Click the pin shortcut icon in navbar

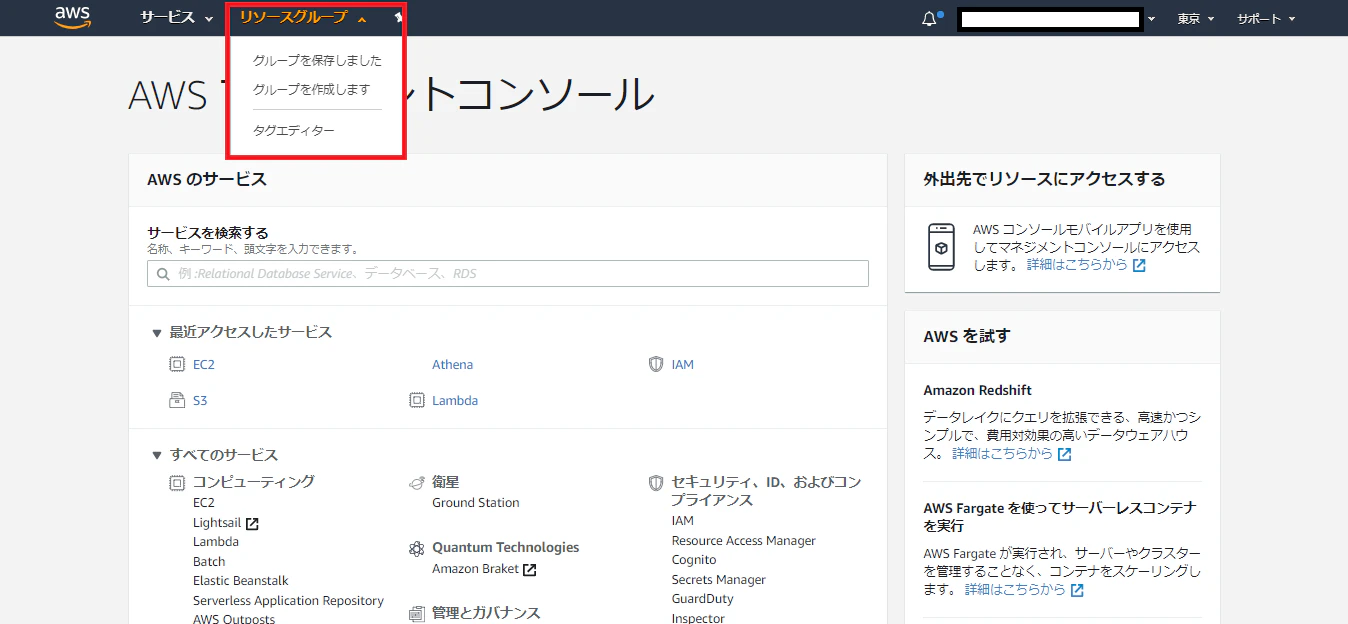pos(399,17)
